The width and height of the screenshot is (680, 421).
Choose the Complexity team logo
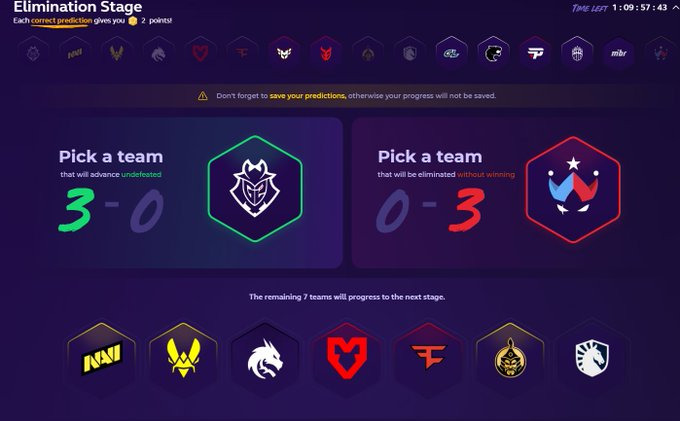point(451,54)
